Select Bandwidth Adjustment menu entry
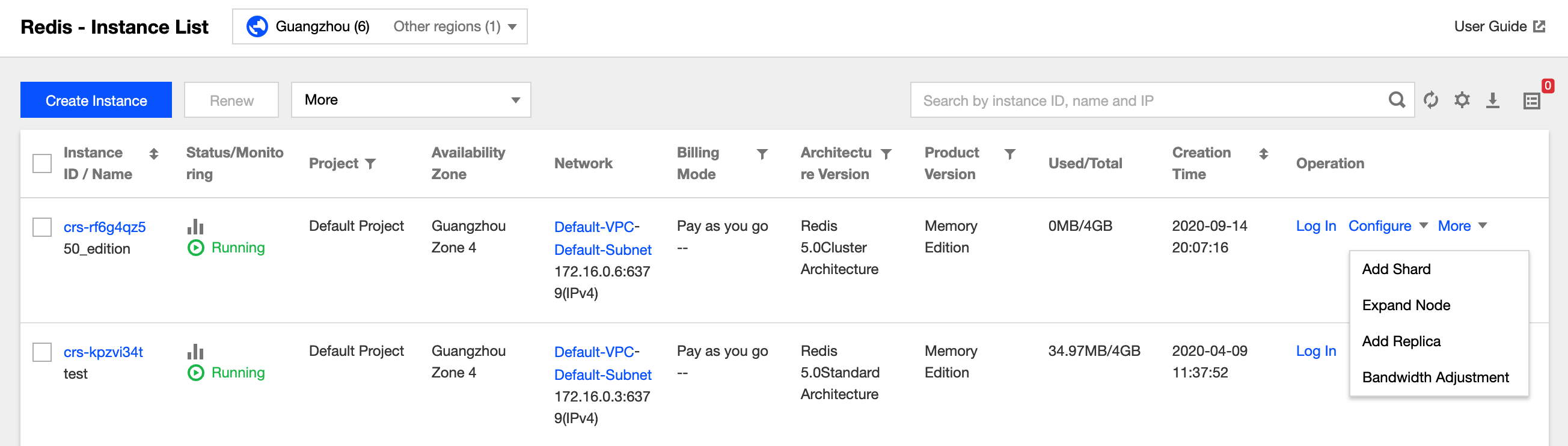Image resolution: width=1568 pixels, height=446 pixels. pos(1435,377)
